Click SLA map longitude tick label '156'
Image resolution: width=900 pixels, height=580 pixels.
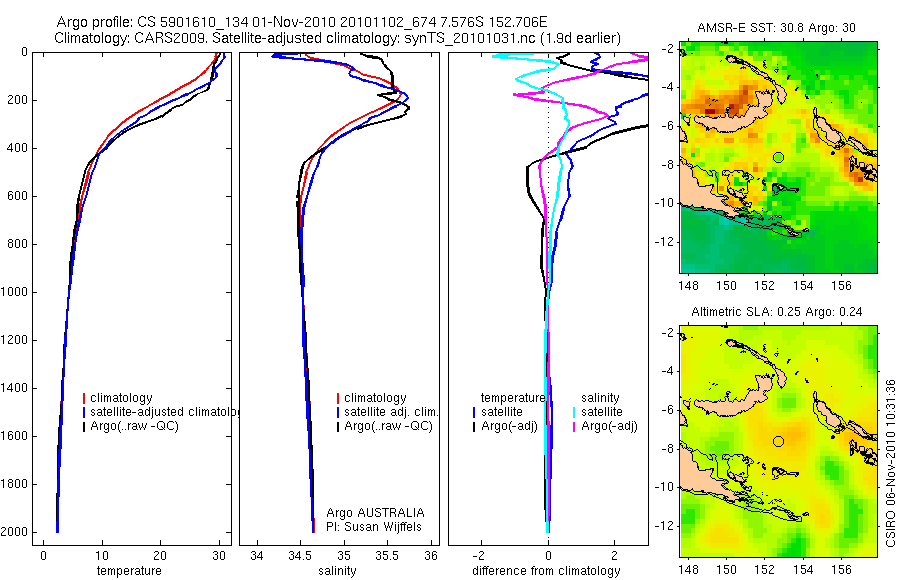(x=841, y=569)
